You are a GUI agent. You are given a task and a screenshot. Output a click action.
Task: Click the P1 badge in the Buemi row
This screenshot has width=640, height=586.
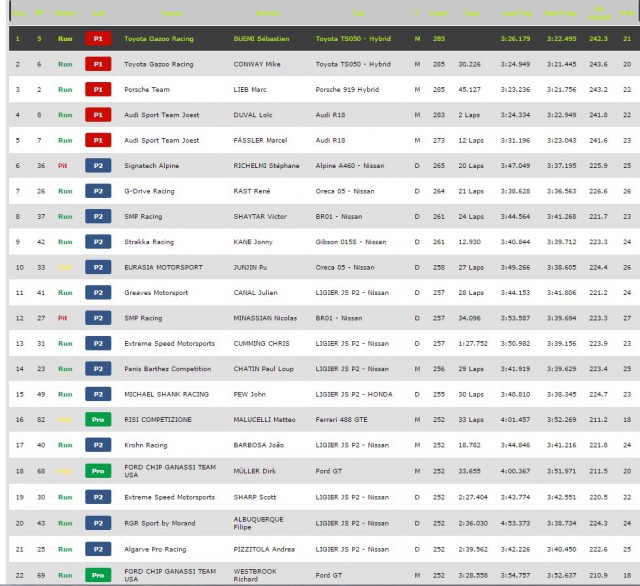tap(98, 39)
